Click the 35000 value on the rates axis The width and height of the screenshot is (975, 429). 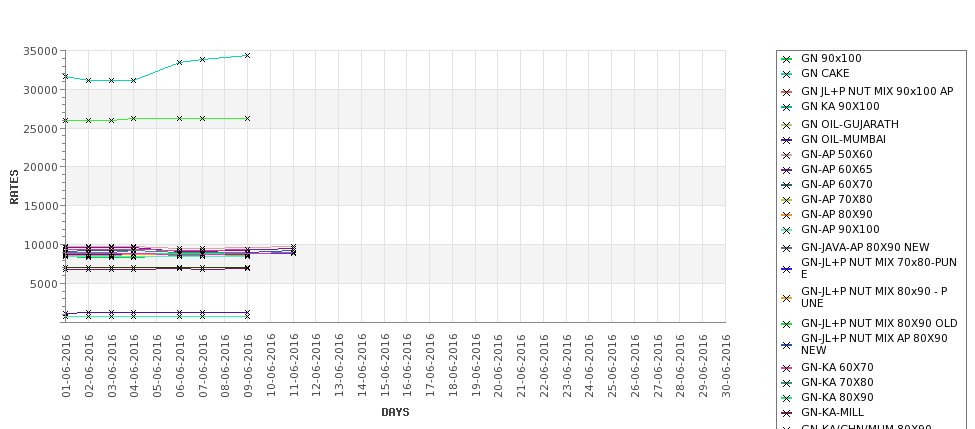(x=41, y=51)
